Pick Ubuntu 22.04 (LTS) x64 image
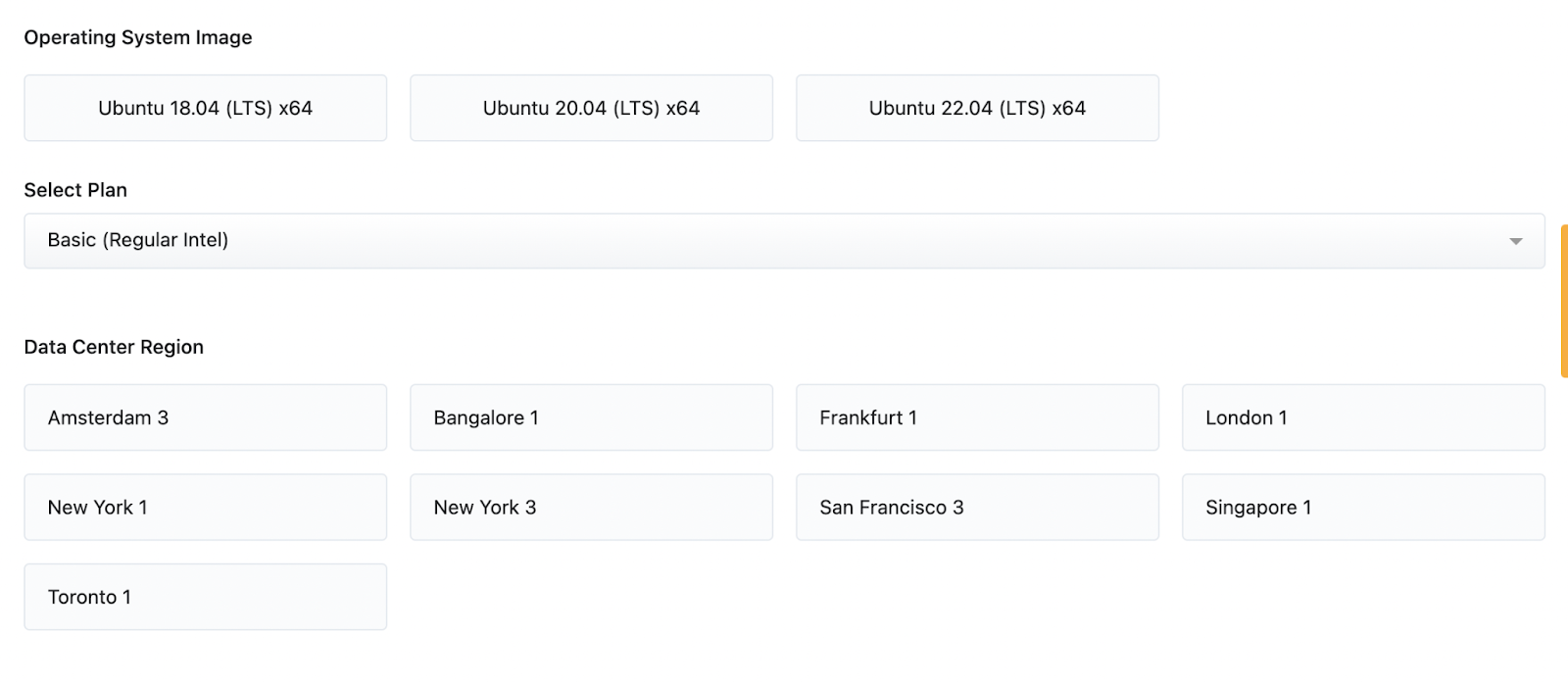This screenshot has height=682, width=1568. tap(977, 108)
